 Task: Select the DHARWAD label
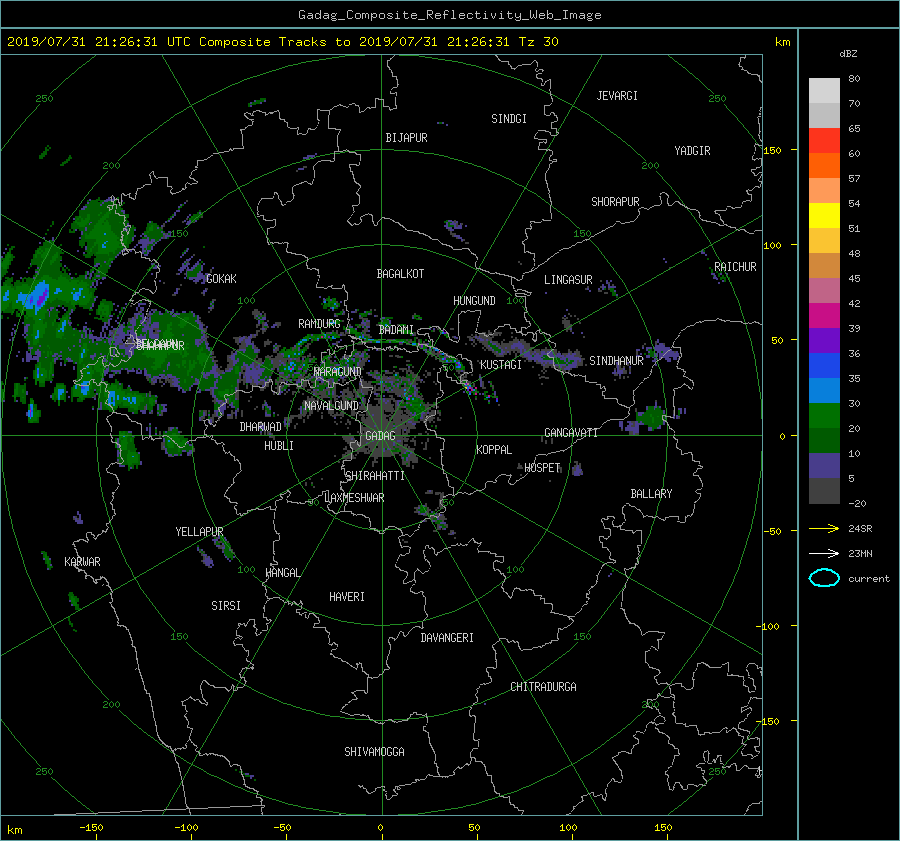tap(260, 427)
